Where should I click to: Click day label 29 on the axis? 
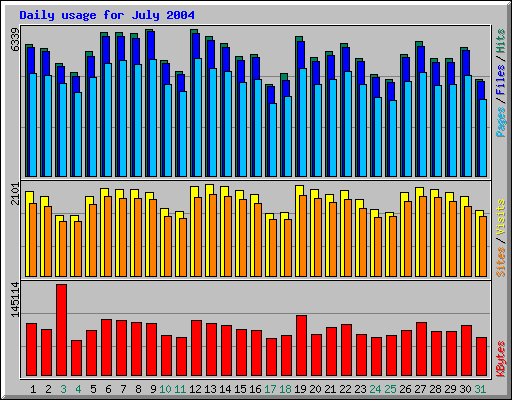[x=450, y=389]
